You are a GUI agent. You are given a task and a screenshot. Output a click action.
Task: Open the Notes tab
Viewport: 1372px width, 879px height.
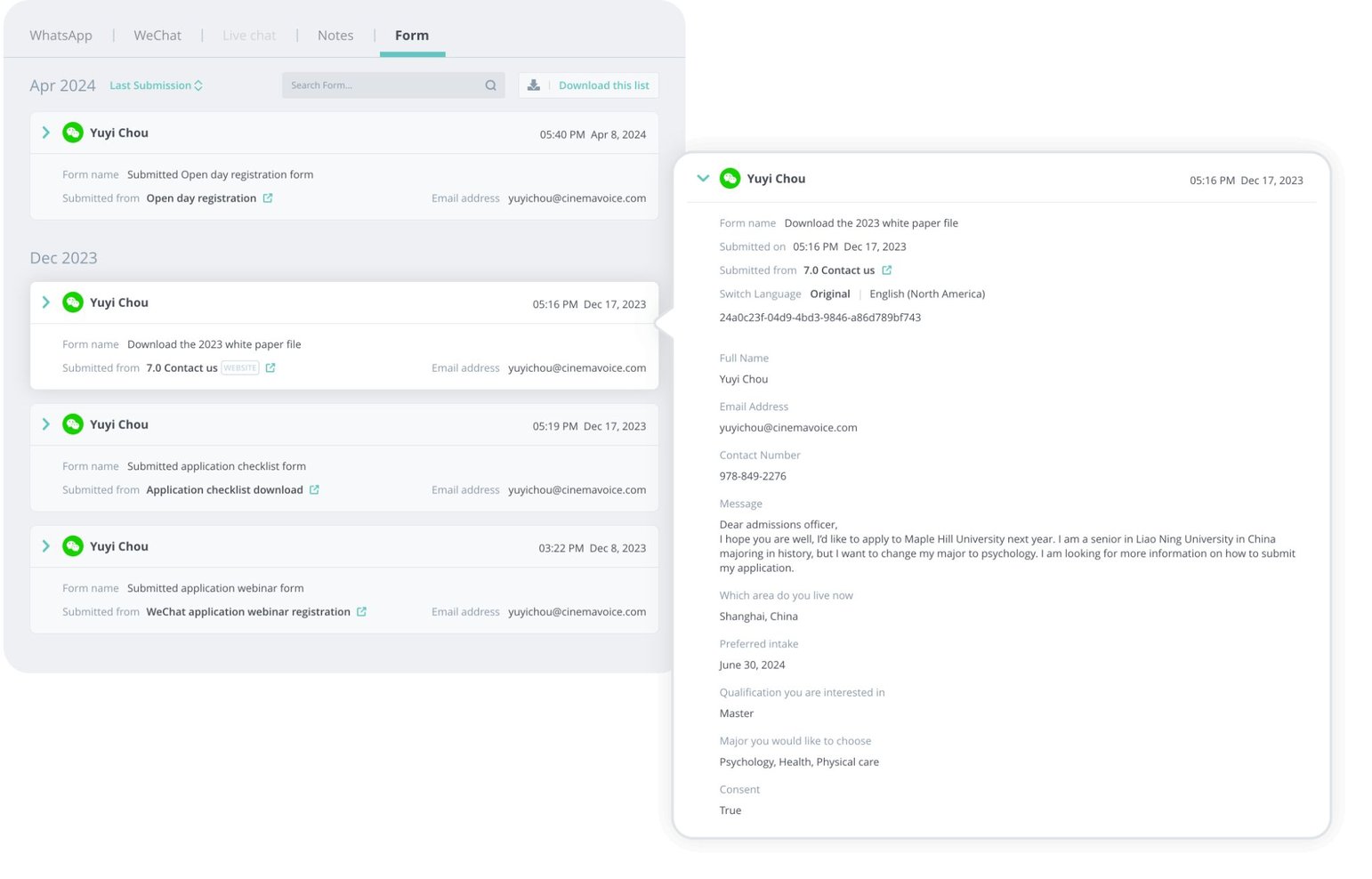[335, 35]
